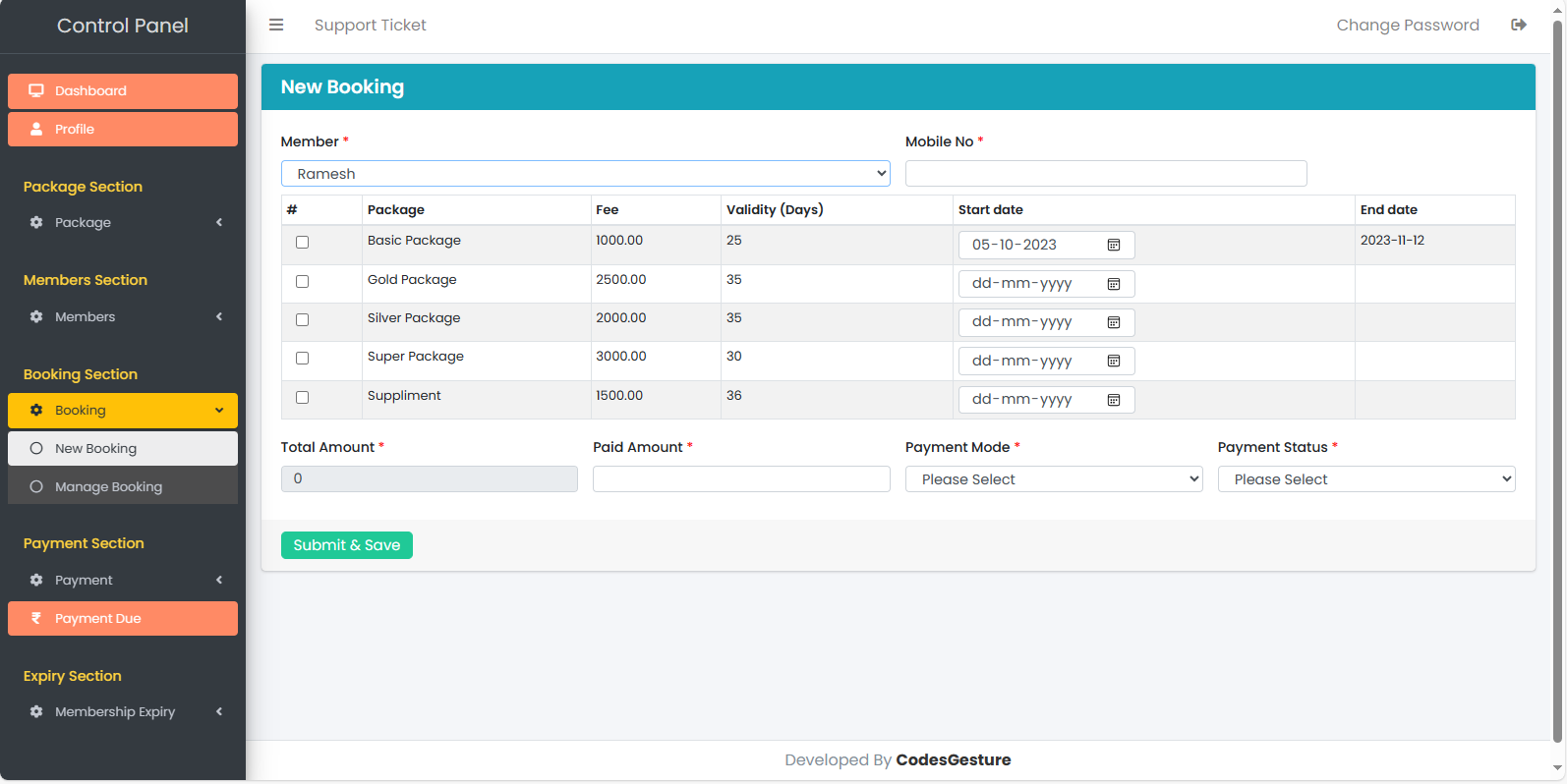This screenshot has width=1567, height=784.
Task: Click the New Booking circle icon
Action: (x=36, y=448)
